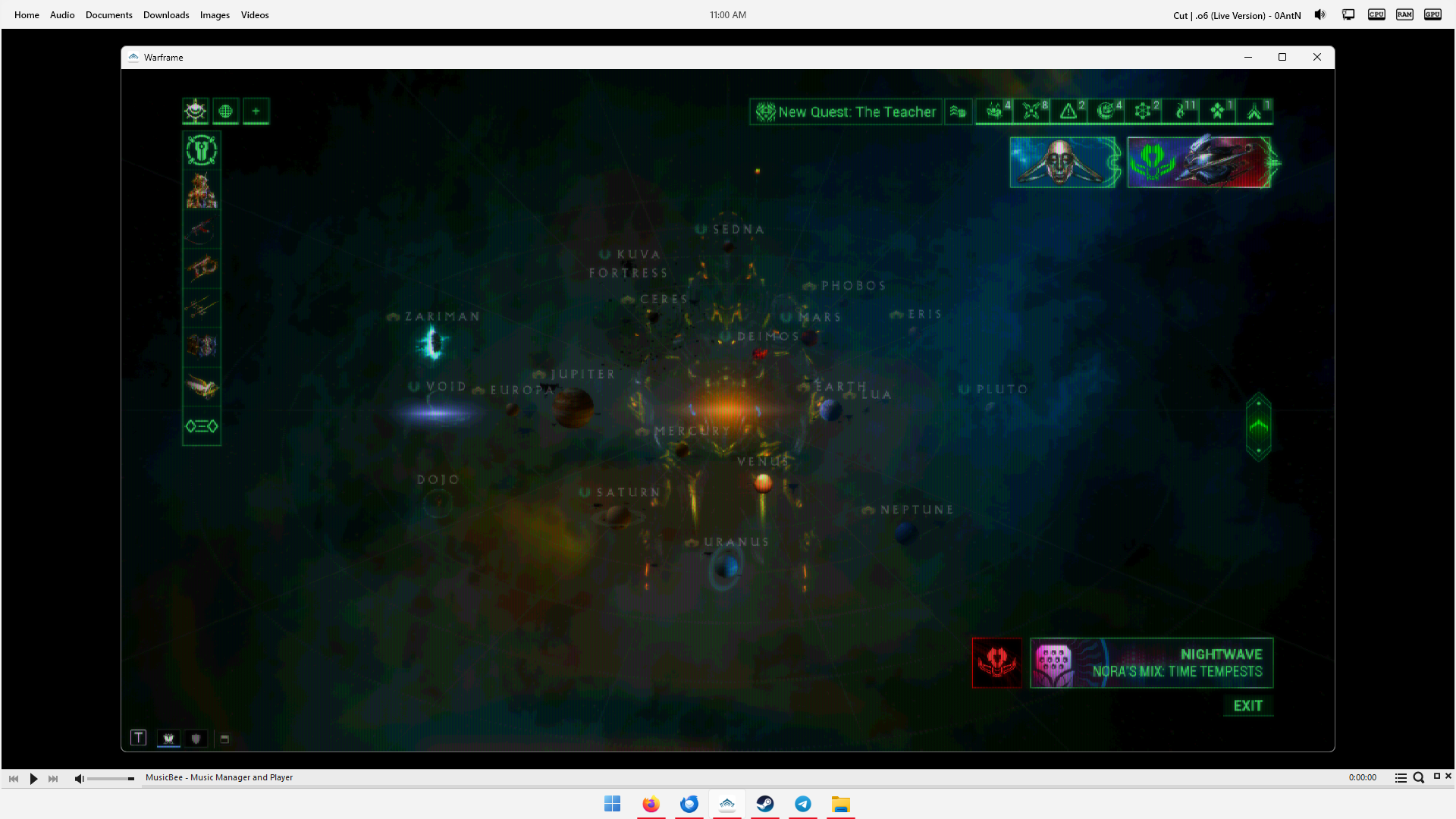The image size is (1456, 819).
Task: Click the EXIT button
Action: (x=1247, y=706)
